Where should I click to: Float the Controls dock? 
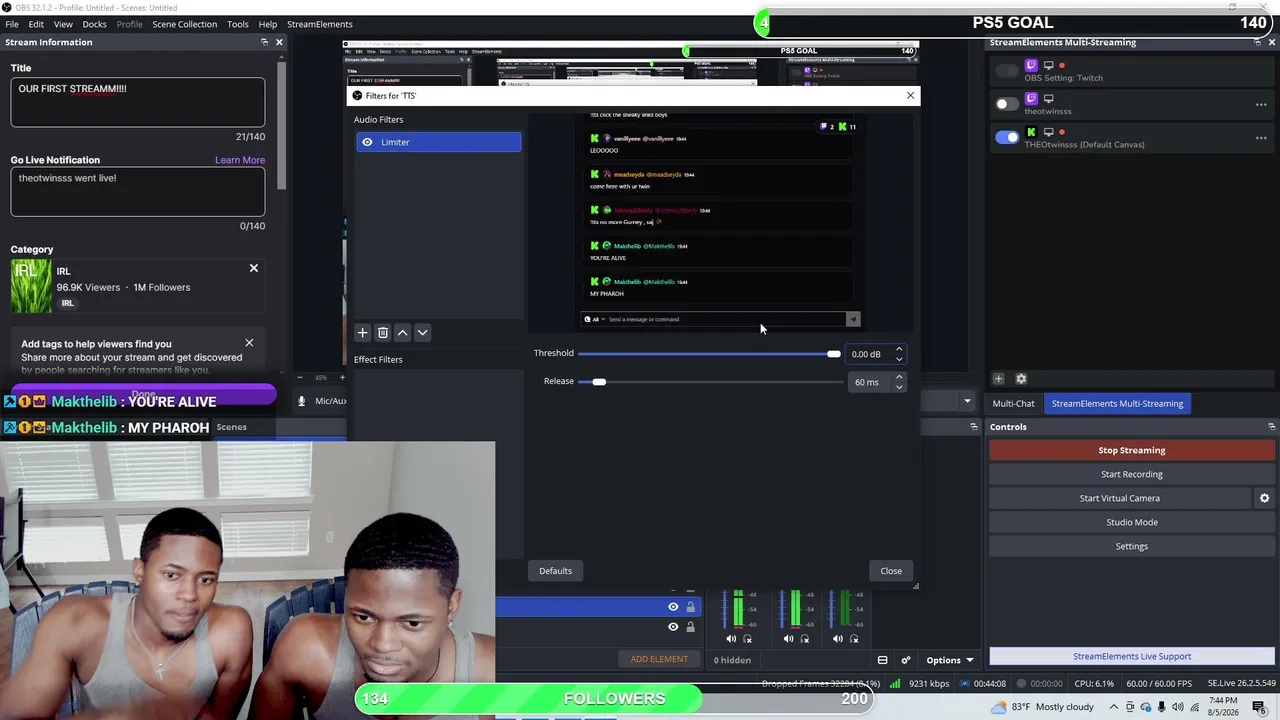(x=1271, y=427)
